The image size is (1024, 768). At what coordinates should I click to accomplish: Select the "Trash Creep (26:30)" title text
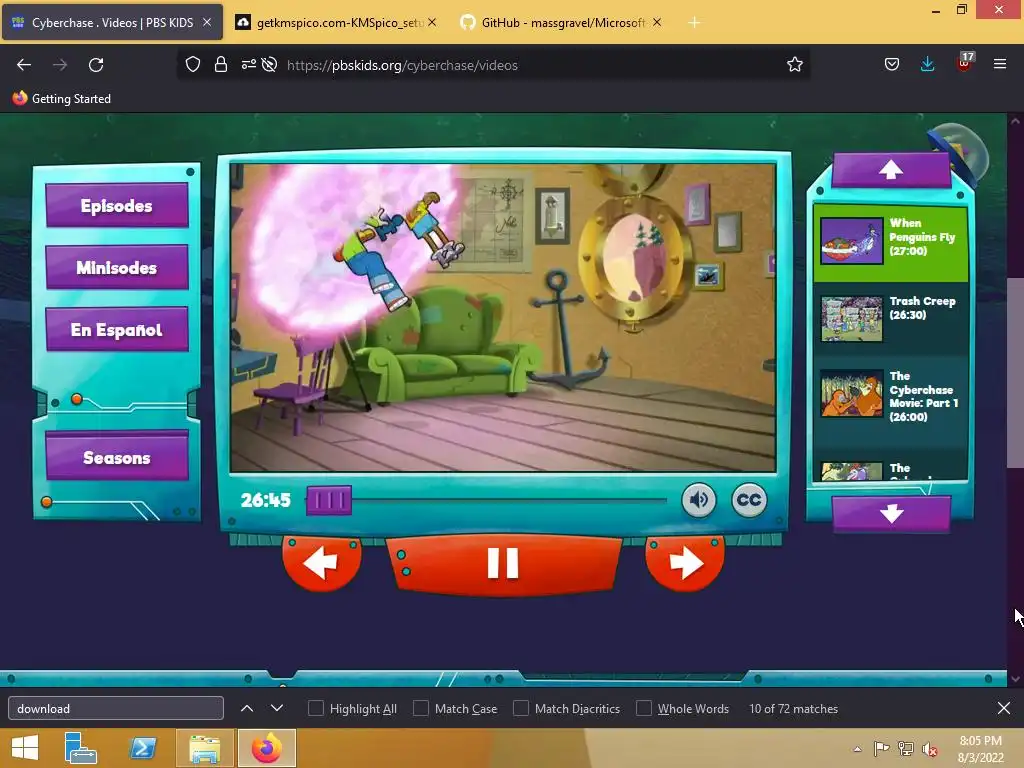pyautogui.click(x=922, y=308)
